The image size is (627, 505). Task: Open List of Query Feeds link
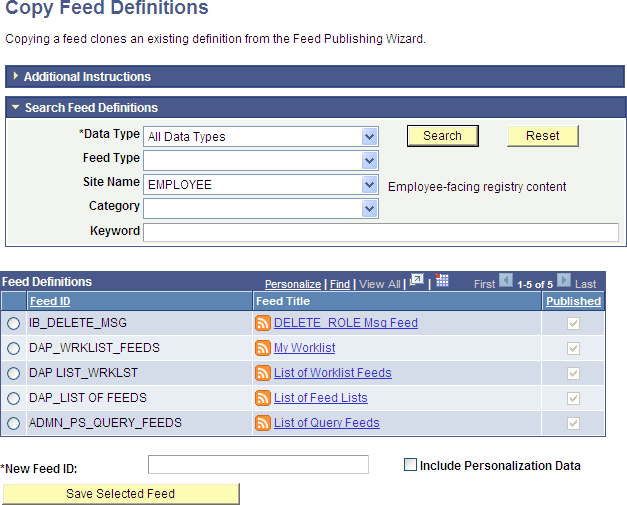[x=327, y=423]
